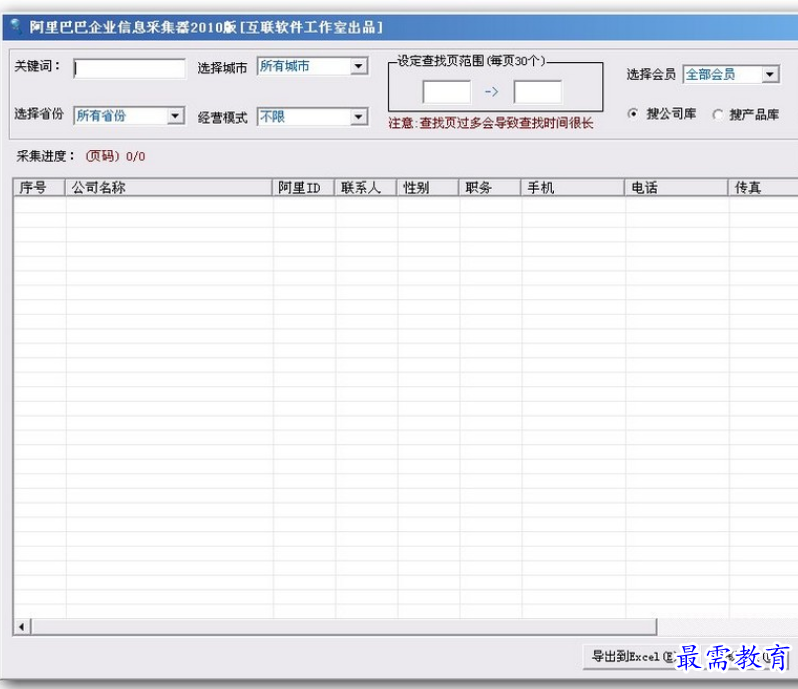Image resolution: width=798 pixels, height=689 pixels.
Task: Open the 选择城市 city dropdown
Action: [x=312, y=66]
